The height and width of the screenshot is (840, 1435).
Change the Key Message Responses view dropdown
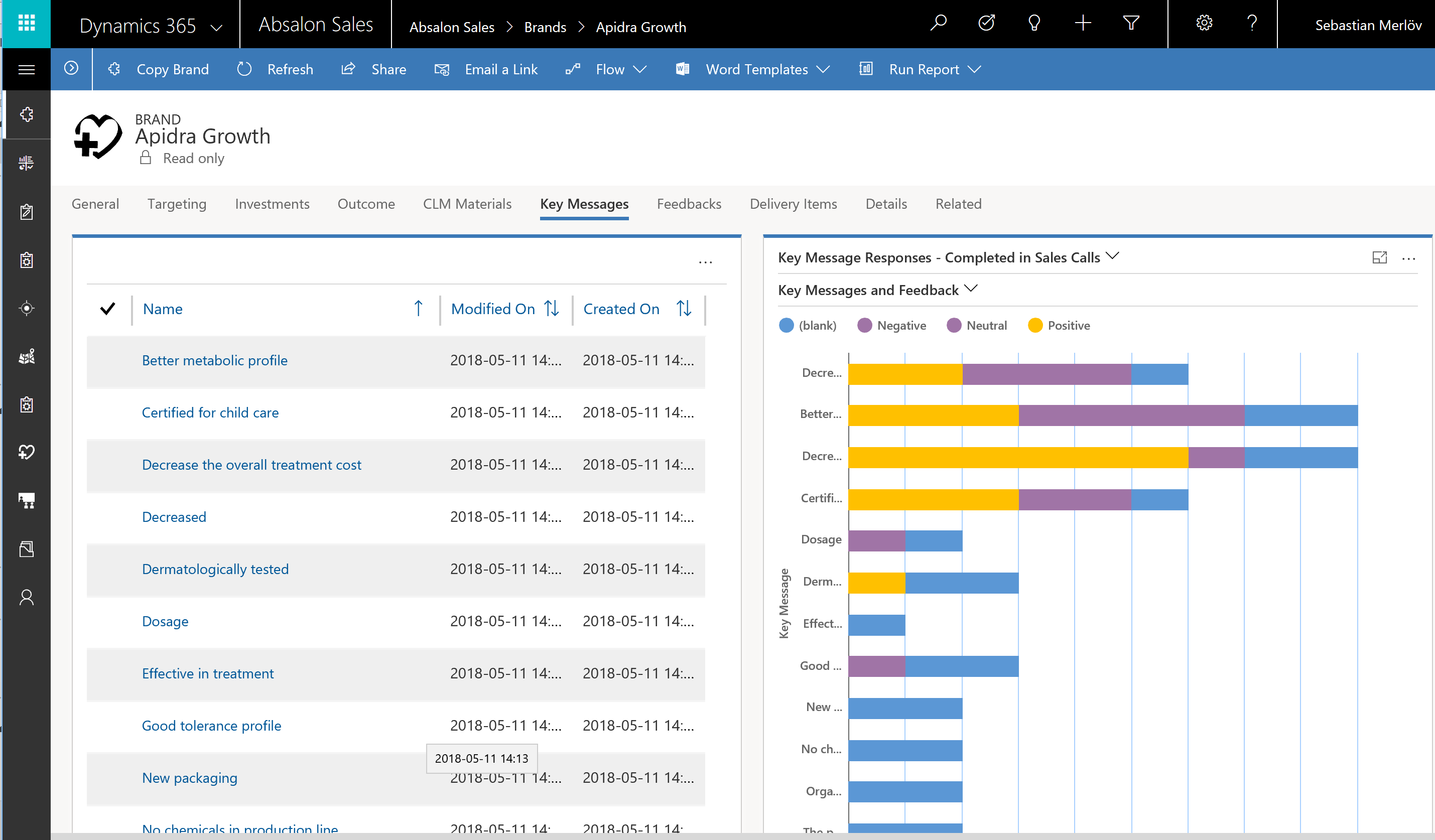(x=949, y=258)
